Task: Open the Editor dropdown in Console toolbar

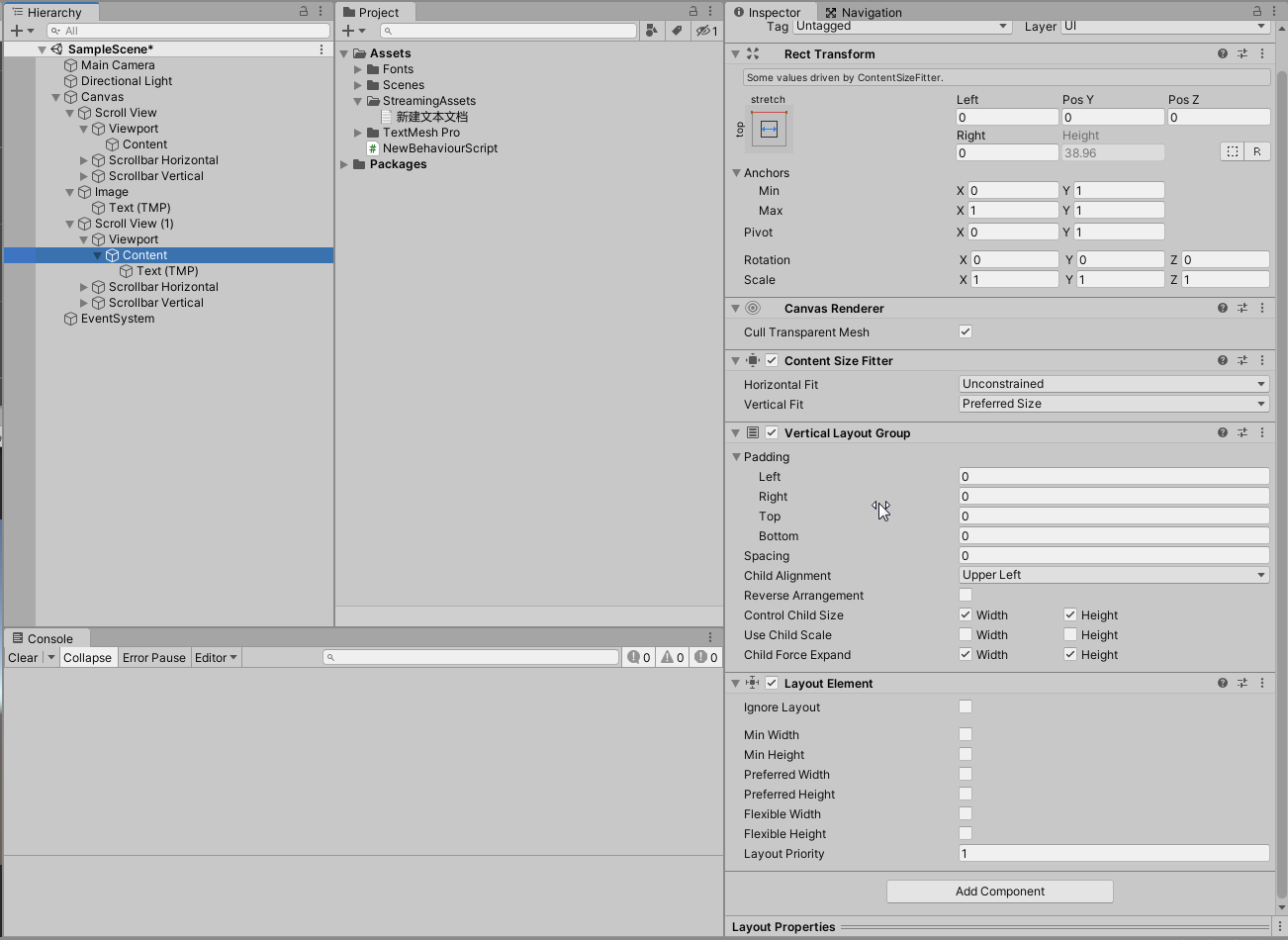Action: (x=216, y=657)
